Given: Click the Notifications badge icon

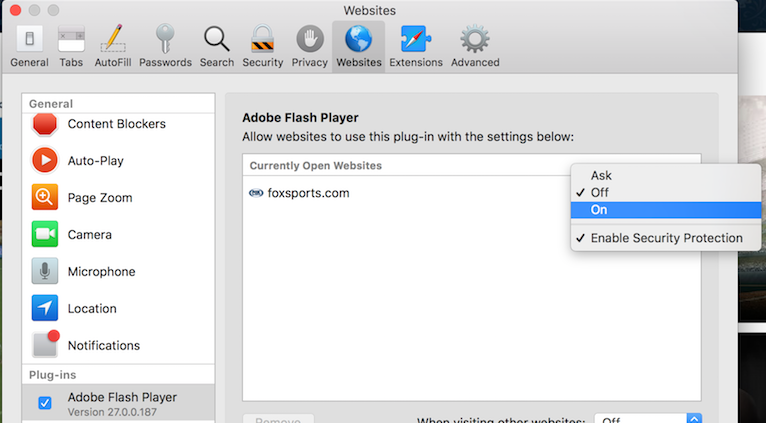Looking at the screenshot, I should (x=45, y=344).
